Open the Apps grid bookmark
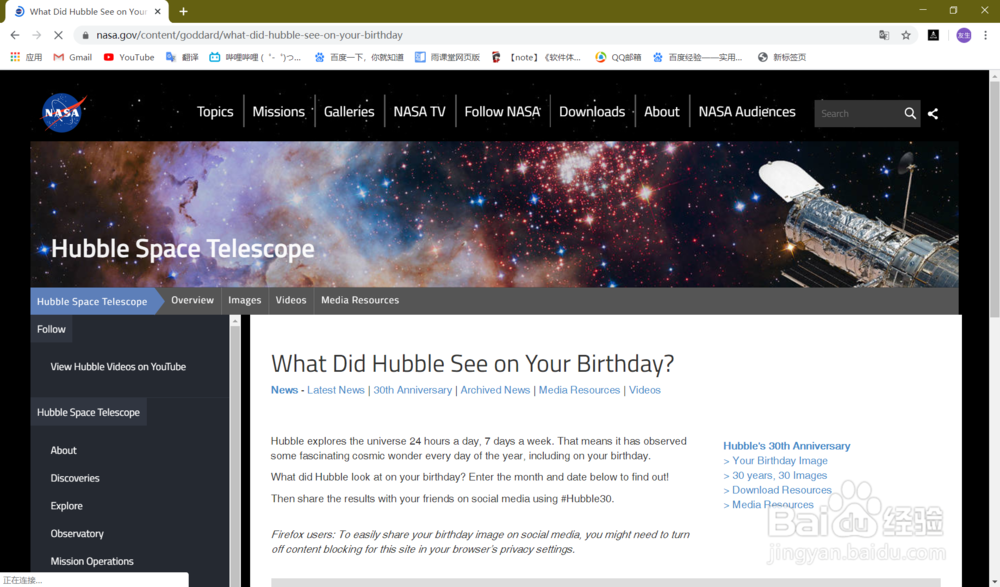Screen dimensions: 1000x587 (x=26, y=57)
